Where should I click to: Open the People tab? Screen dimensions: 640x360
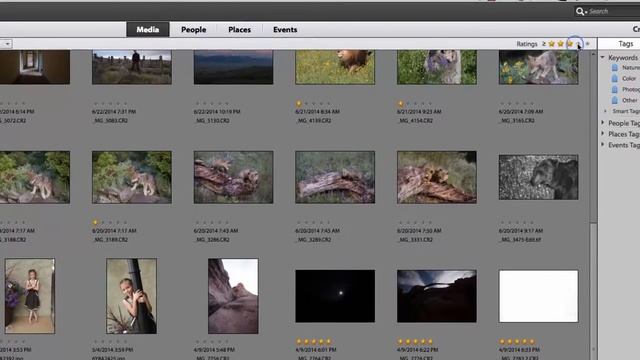pyautogui.click(x=193, y=29)
